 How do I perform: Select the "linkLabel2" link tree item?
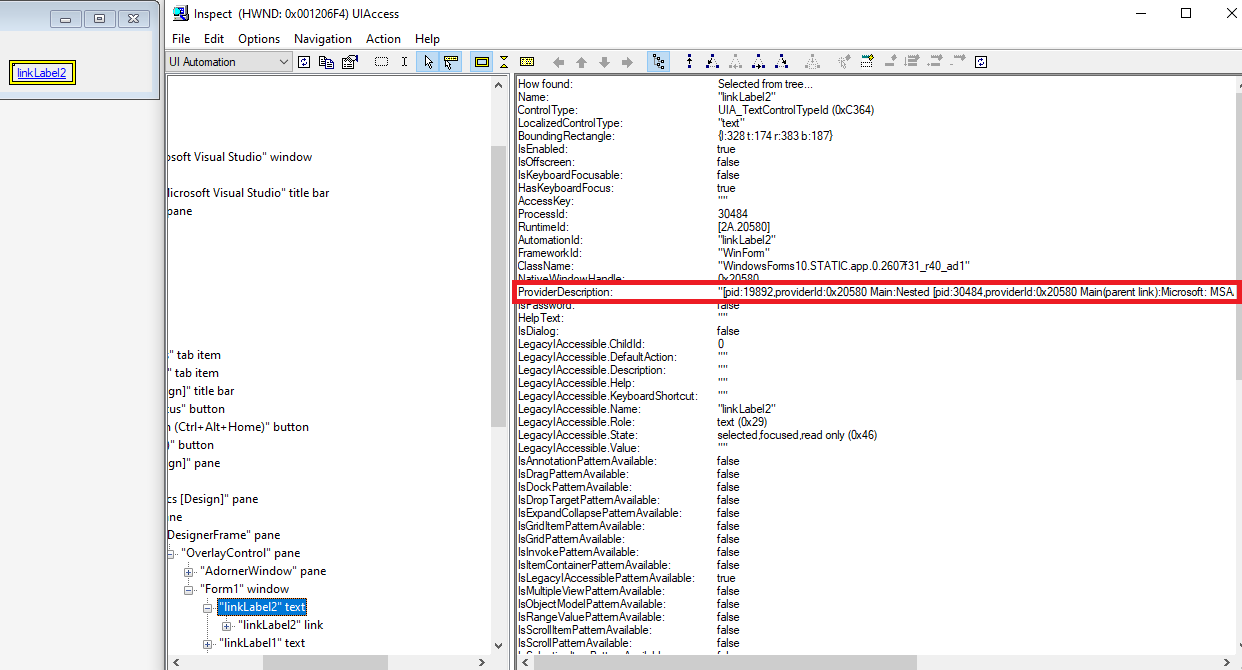point(280,625)
